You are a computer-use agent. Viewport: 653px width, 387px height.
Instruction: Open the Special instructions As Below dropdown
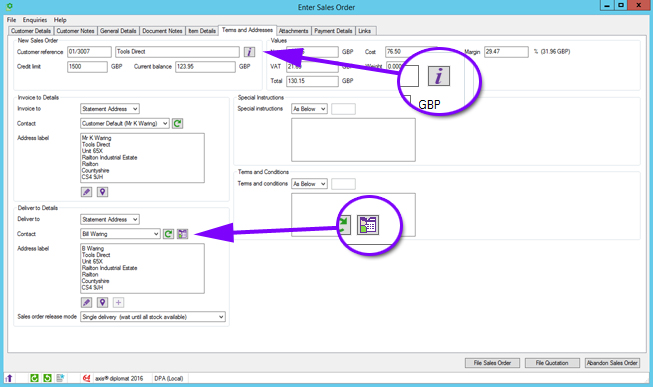pyautogui.click(x=309, y=109)
